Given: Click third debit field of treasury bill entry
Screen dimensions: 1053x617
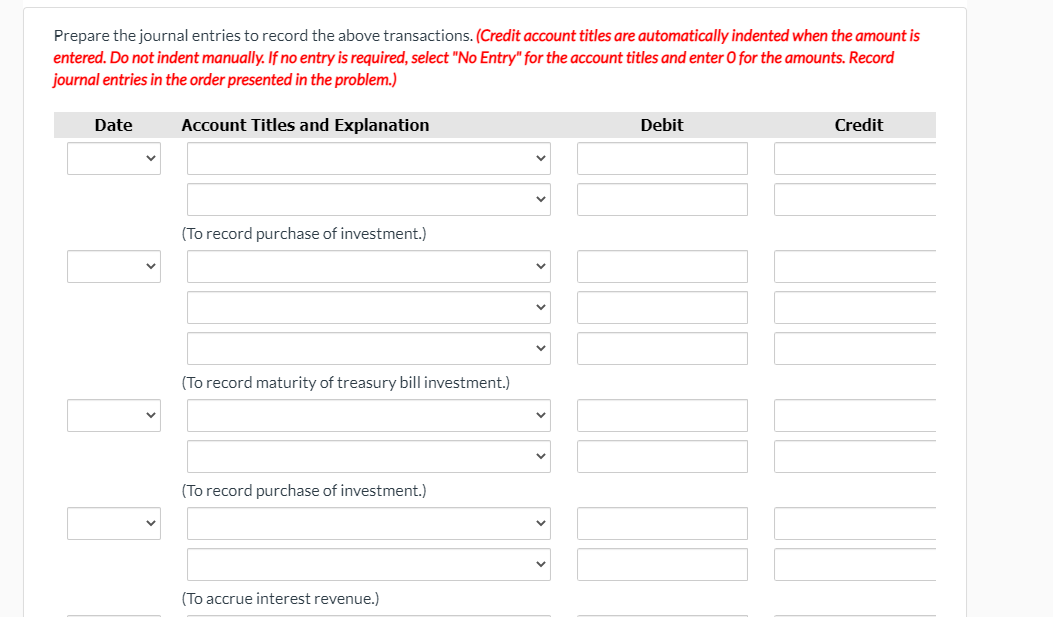Looking at the screenshot, I should pyautogui.click(x=661, y=348).
